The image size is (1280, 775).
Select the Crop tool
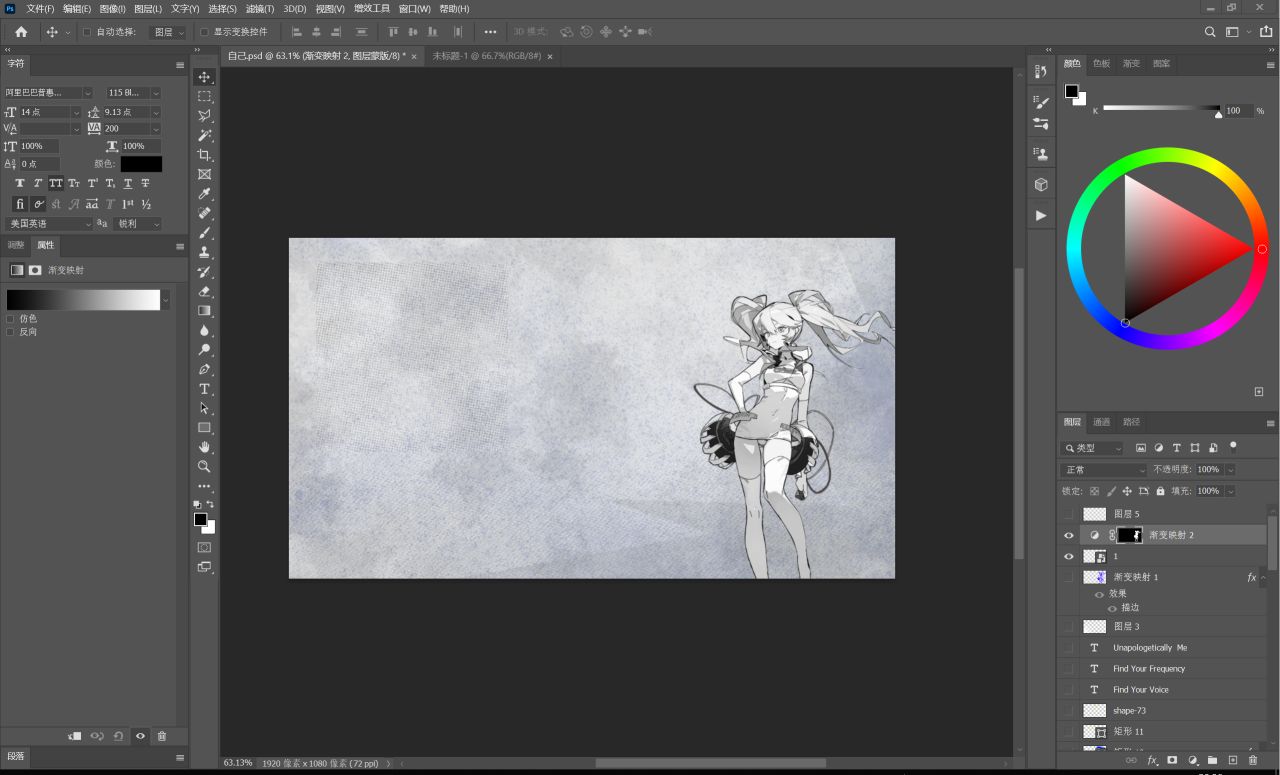(x=204, y=155)
